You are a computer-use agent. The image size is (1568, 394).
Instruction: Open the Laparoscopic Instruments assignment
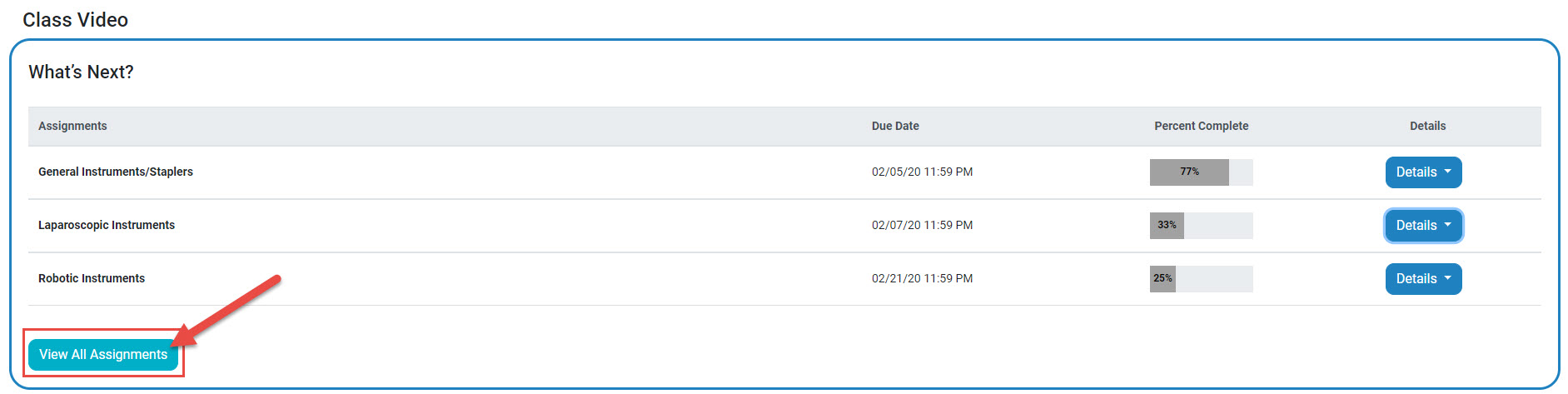click(107, 225)
